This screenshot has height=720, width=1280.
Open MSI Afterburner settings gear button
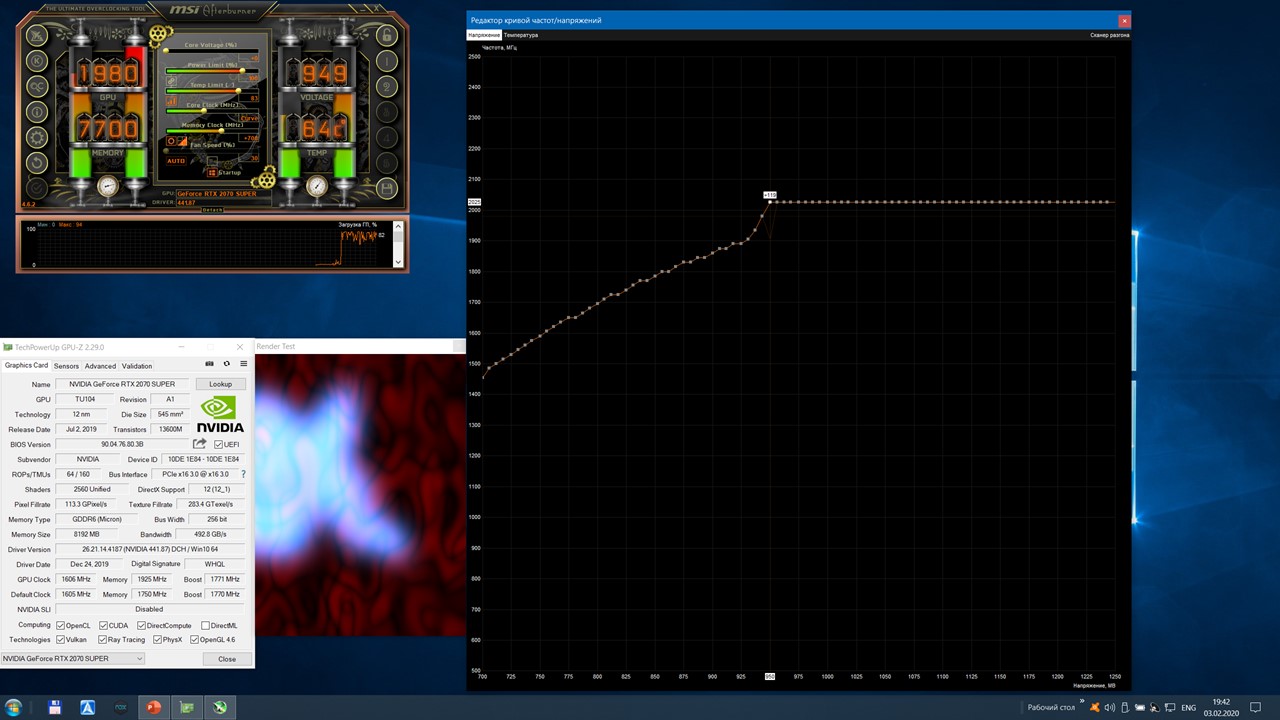pyautogui.click(x=37, y=138)
